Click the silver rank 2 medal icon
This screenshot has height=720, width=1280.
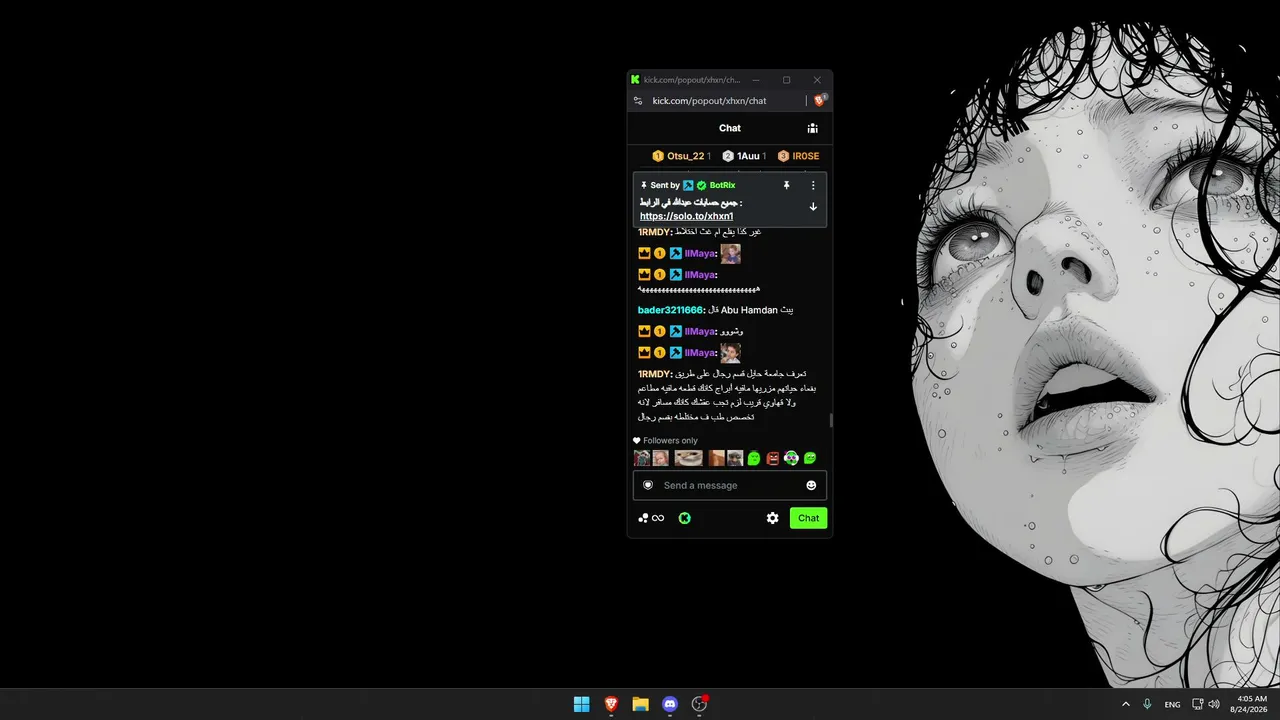point(728,156)
